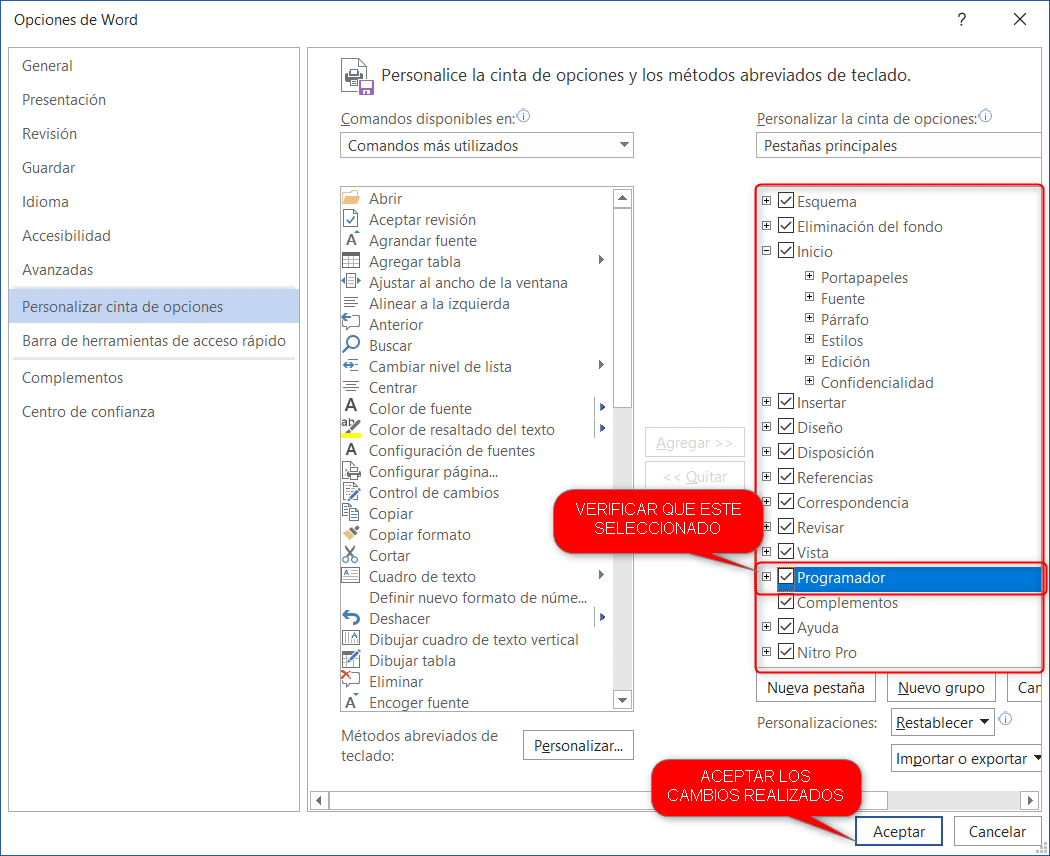Click the Nueva pestaña button
1050x856 pixels.
click(x=815, y=687)
